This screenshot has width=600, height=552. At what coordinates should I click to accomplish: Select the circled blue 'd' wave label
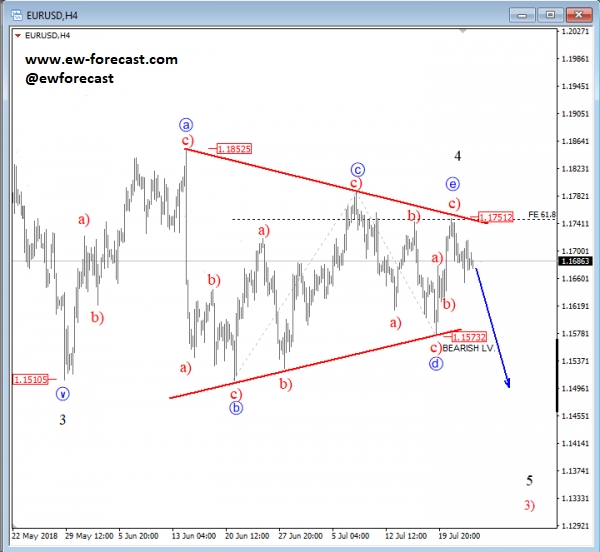(436, 363)
